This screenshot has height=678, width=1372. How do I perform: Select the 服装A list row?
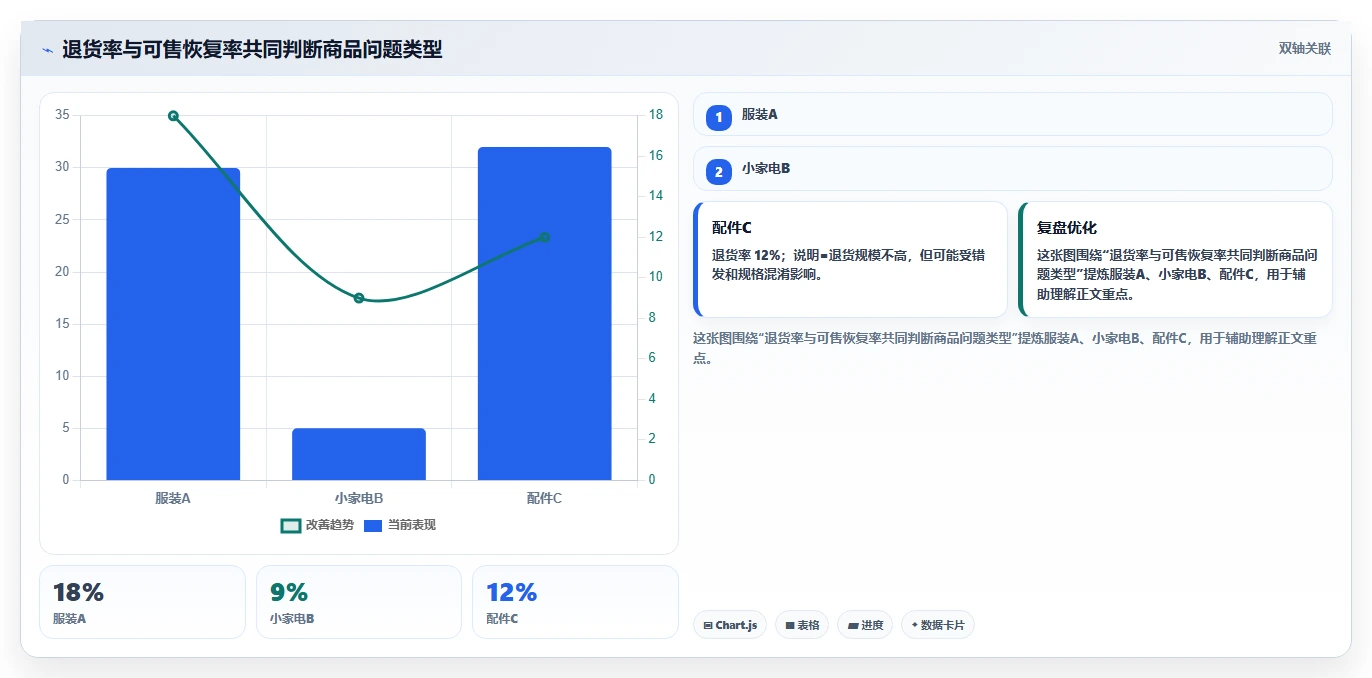(x=1012, y=114)
